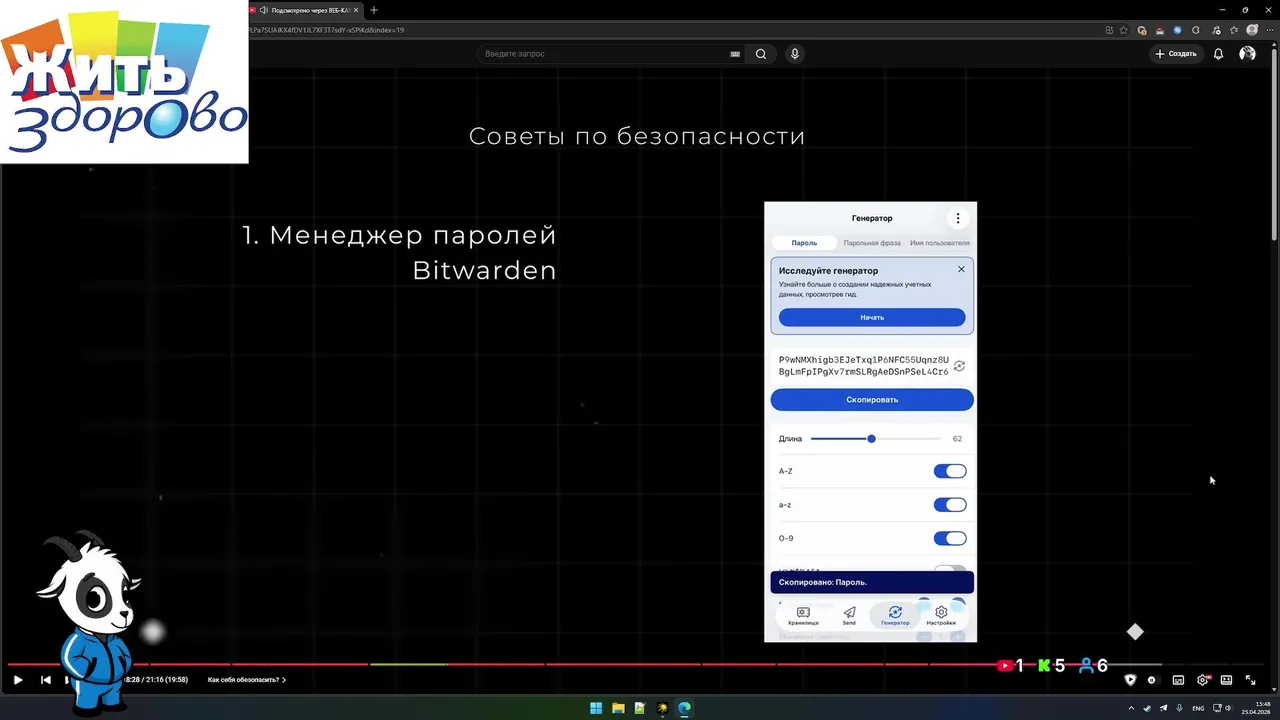Adjust the Длина length slider handle
This screenshot has width=1280, height=720.
871,439
